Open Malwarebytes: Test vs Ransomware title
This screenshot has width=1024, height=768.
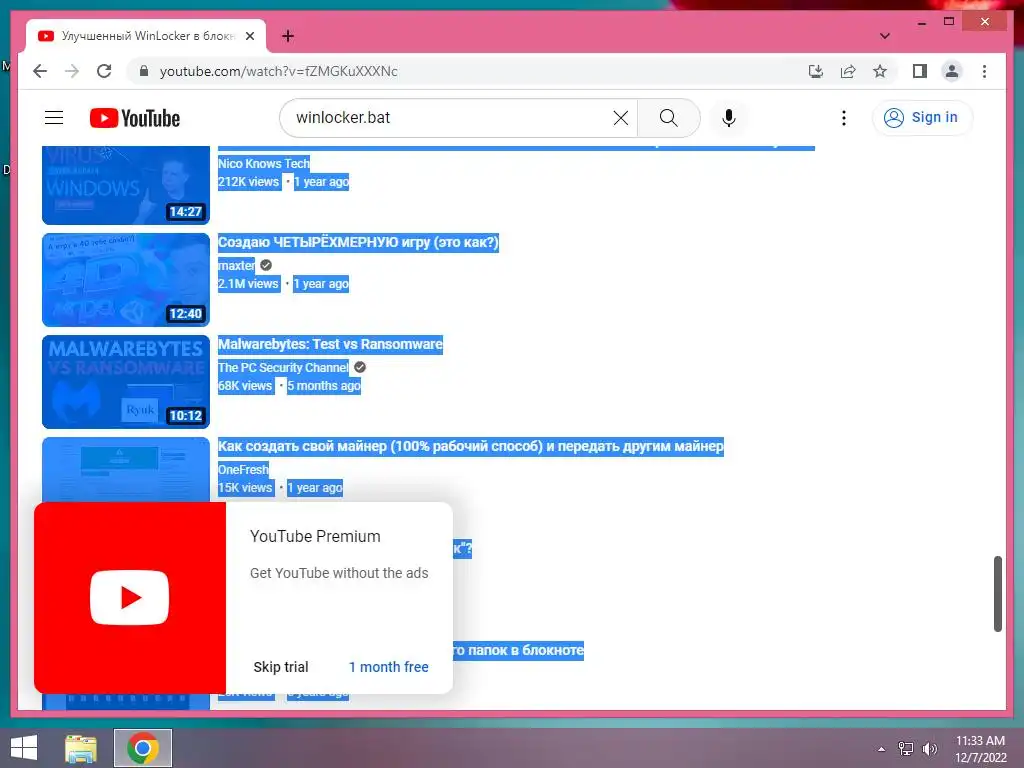click(330, 344)
